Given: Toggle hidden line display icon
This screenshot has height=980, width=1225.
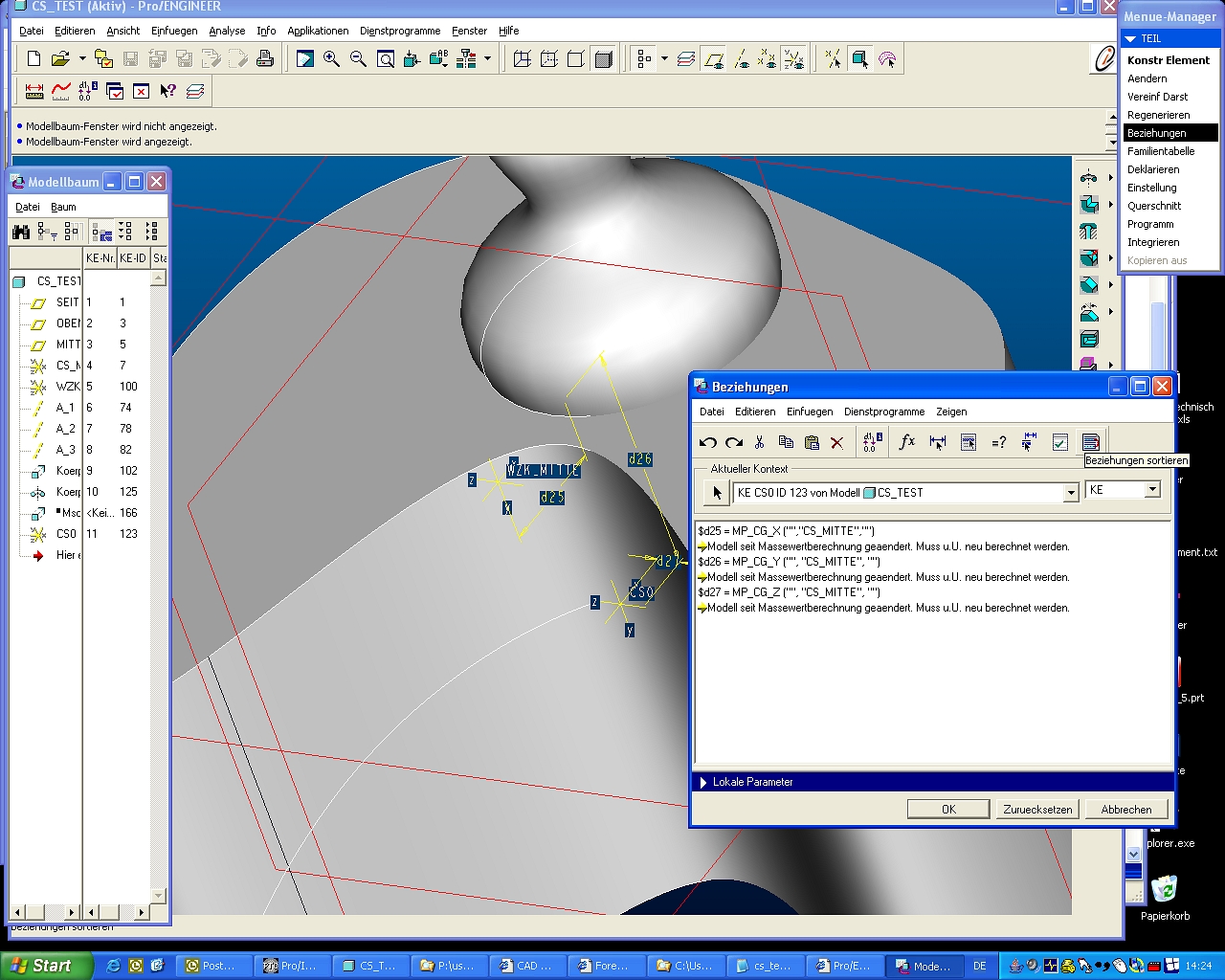Looking at the screenshot, I should [549, 59].
